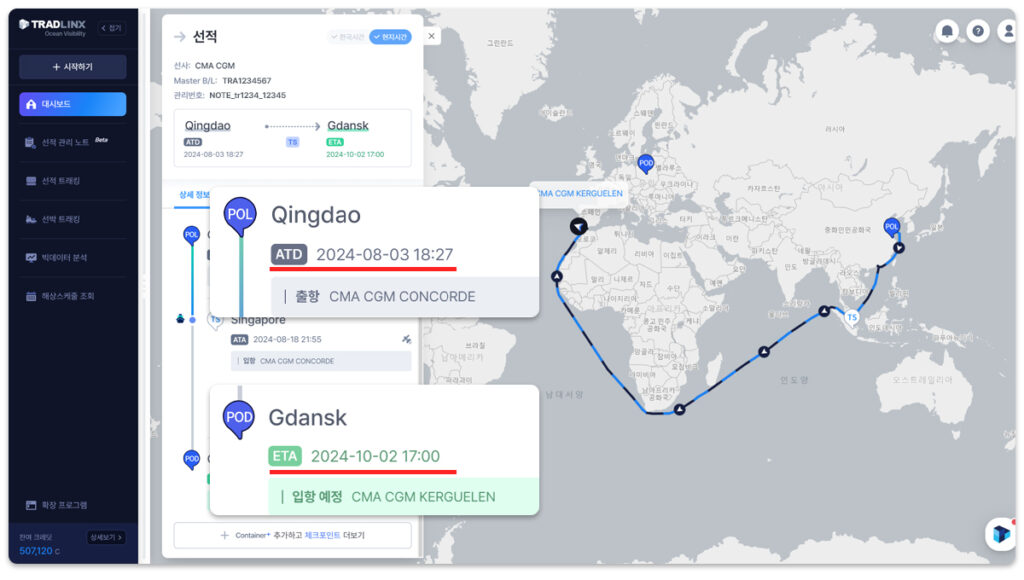Click the ATD badge under Qingdao summary

(x=193, y=142)
